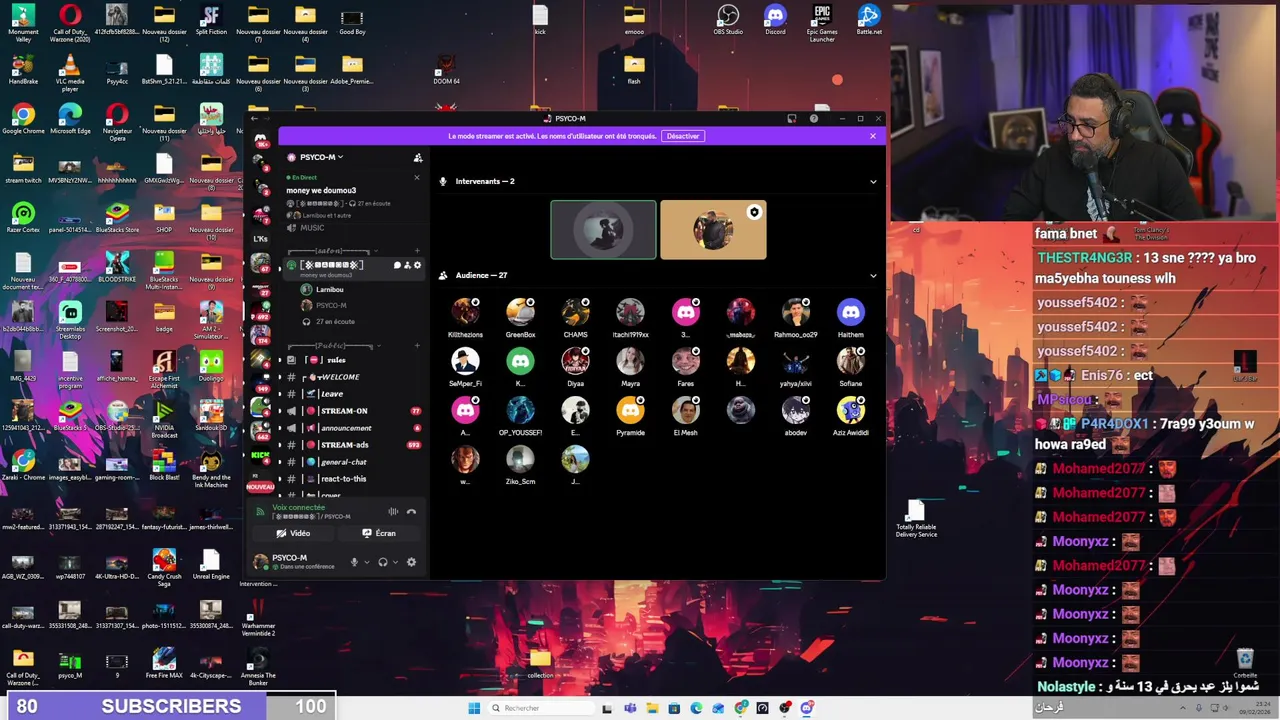Expand the arrow beside general-chat channel
The height and width of the screenshot is (720, 1280).
279,462
